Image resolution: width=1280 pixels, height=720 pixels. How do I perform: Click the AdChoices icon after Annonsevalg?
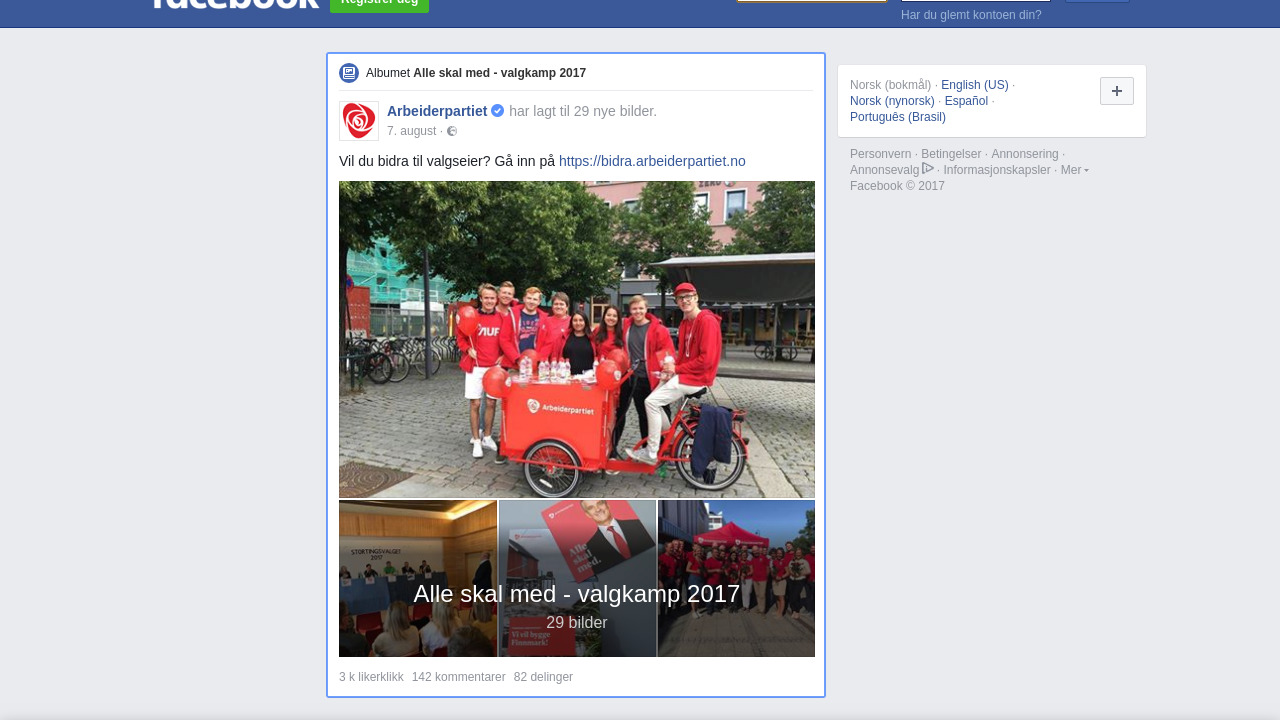coord(928,169)
